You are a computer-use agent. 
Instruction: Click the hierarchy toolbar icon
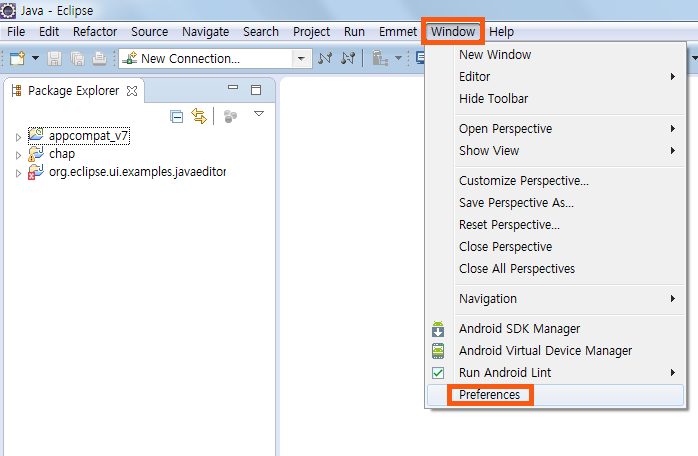coord(380,58)
